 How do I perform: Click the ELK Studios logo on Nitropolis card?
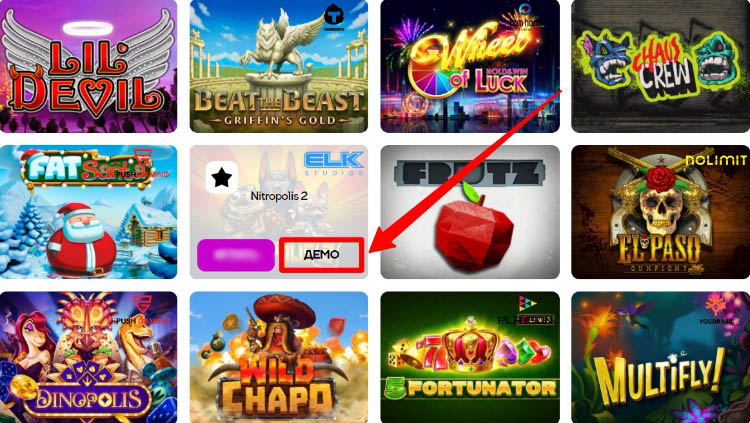pyautogui.click(x=333, y=163)
